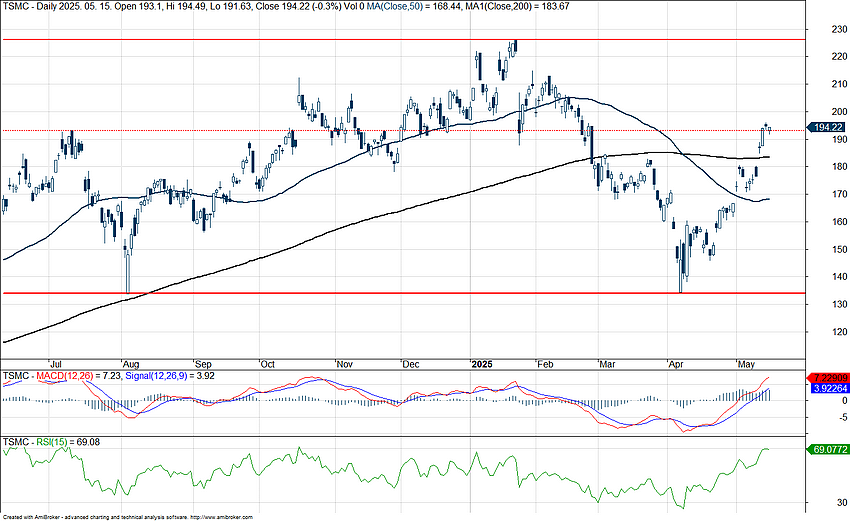Click the 'MA1(Close,200) = 183.67' label
This screenshot has width=850, height=521.
coord(517,7)
